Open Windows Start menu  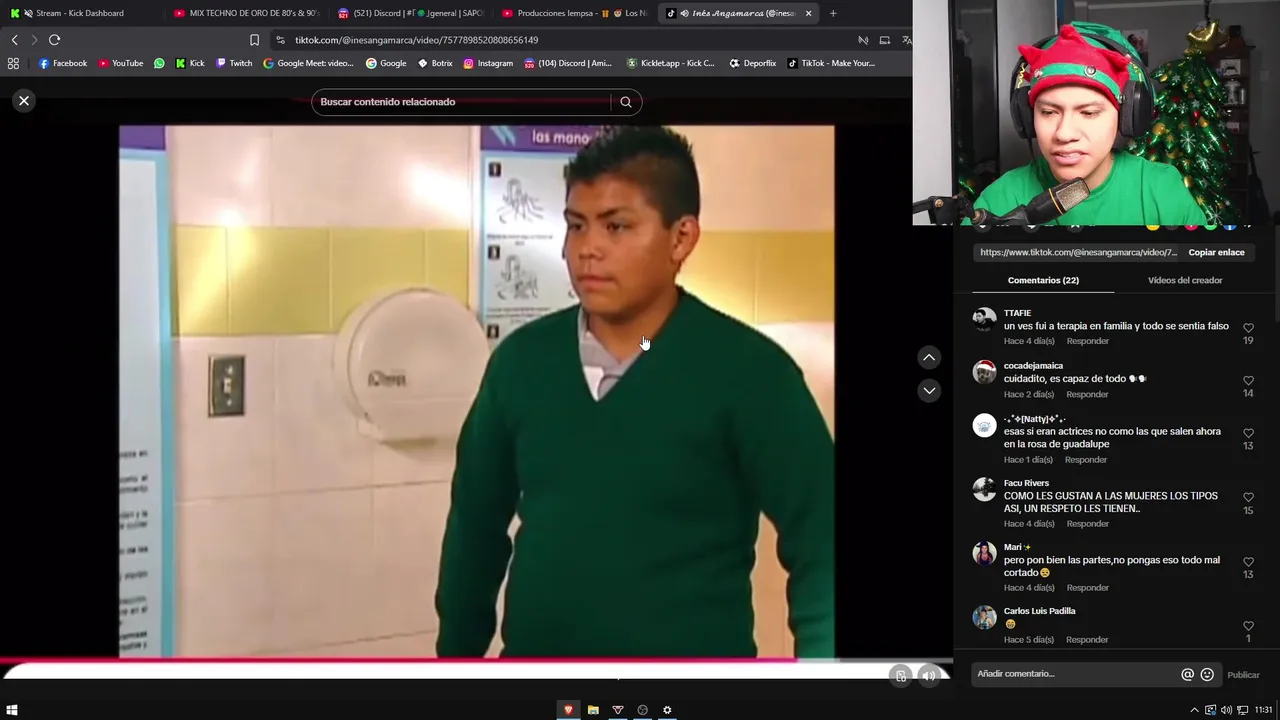12,710
